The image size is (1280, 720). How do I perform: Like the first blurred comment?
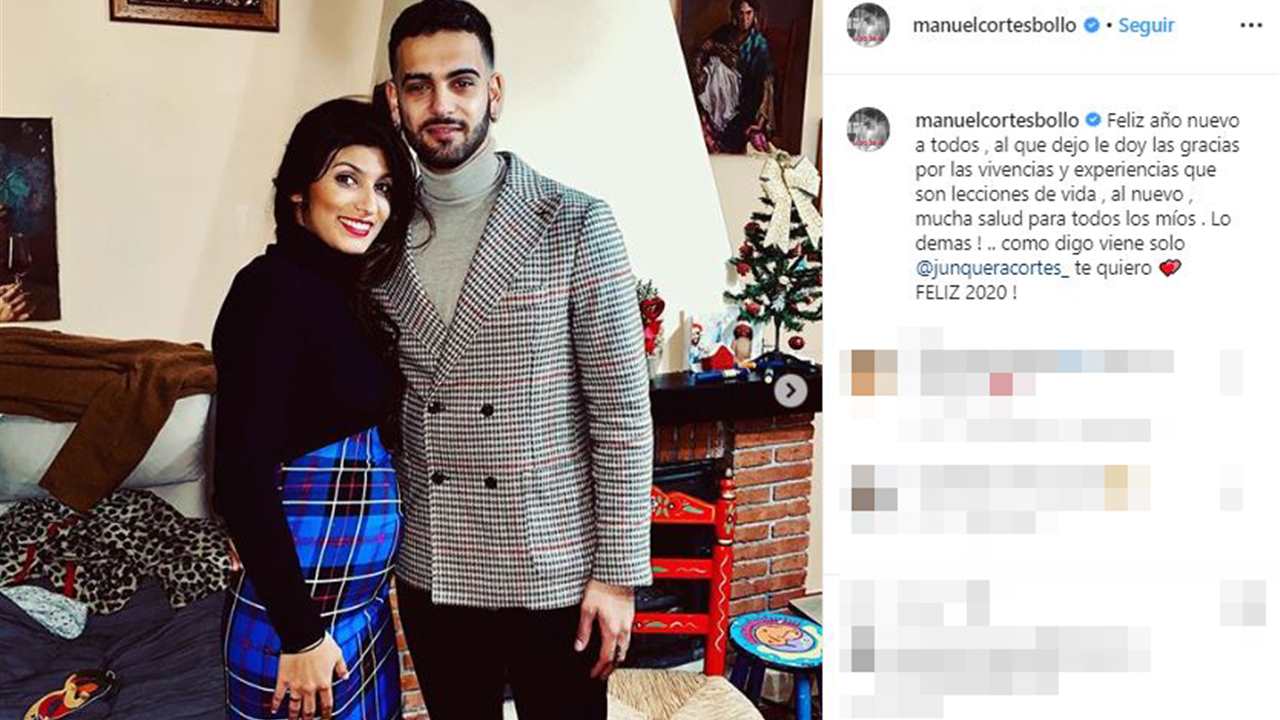point(1231,372)
